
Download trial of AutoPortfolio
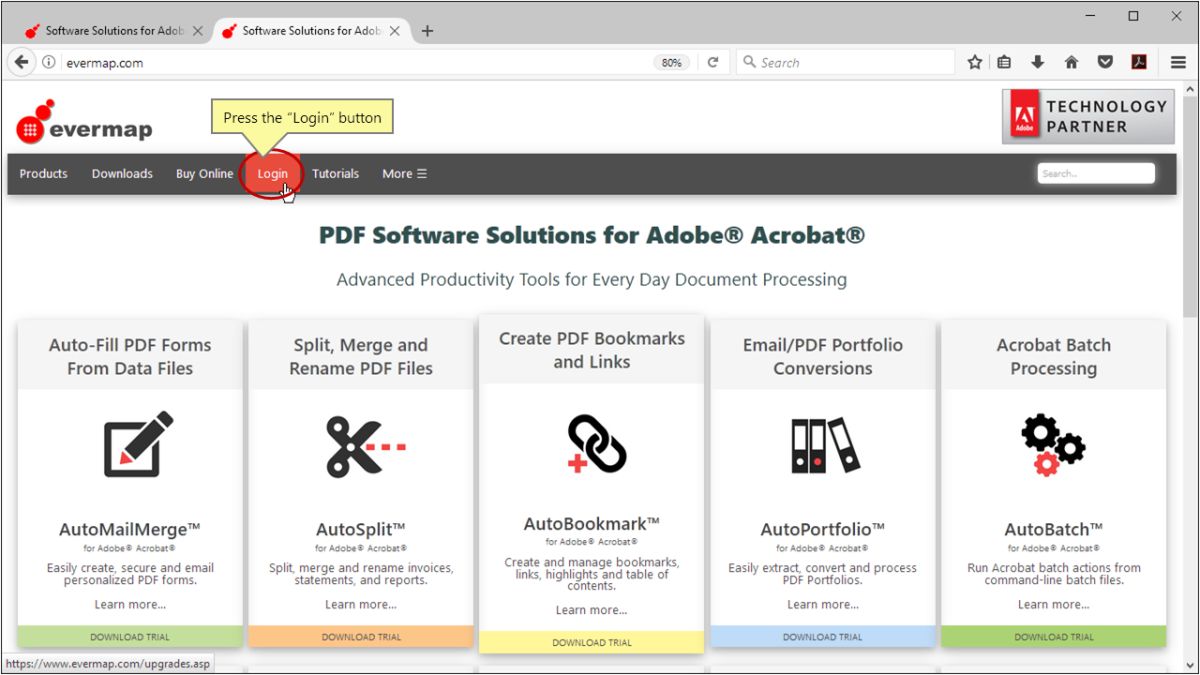click(x=823, y=637)
